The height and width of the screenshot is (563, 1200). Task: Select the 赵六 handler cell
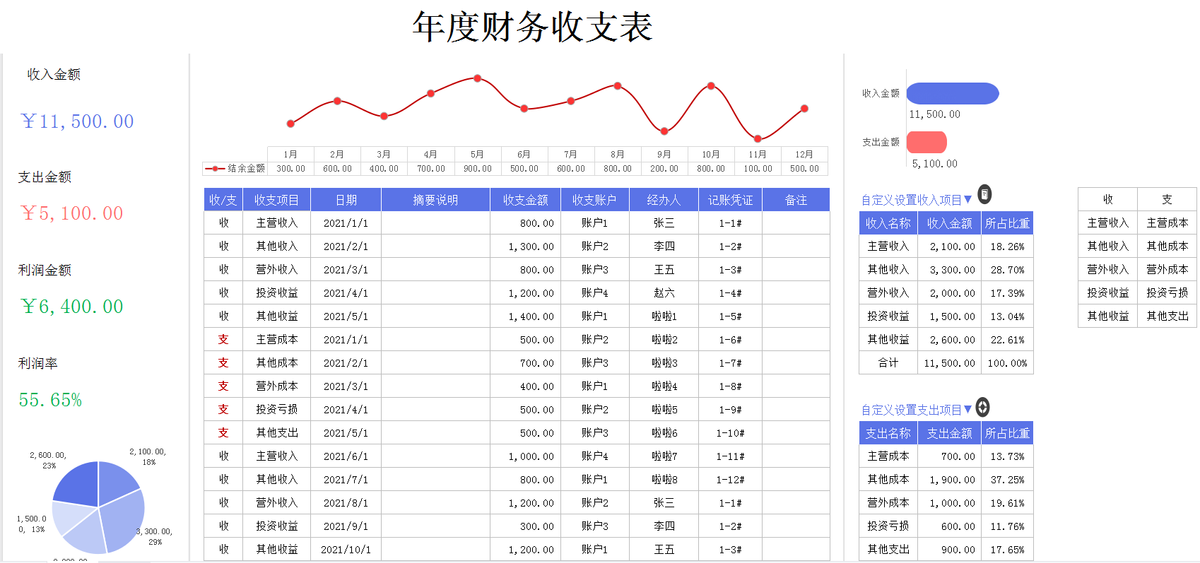pos(664,293)
